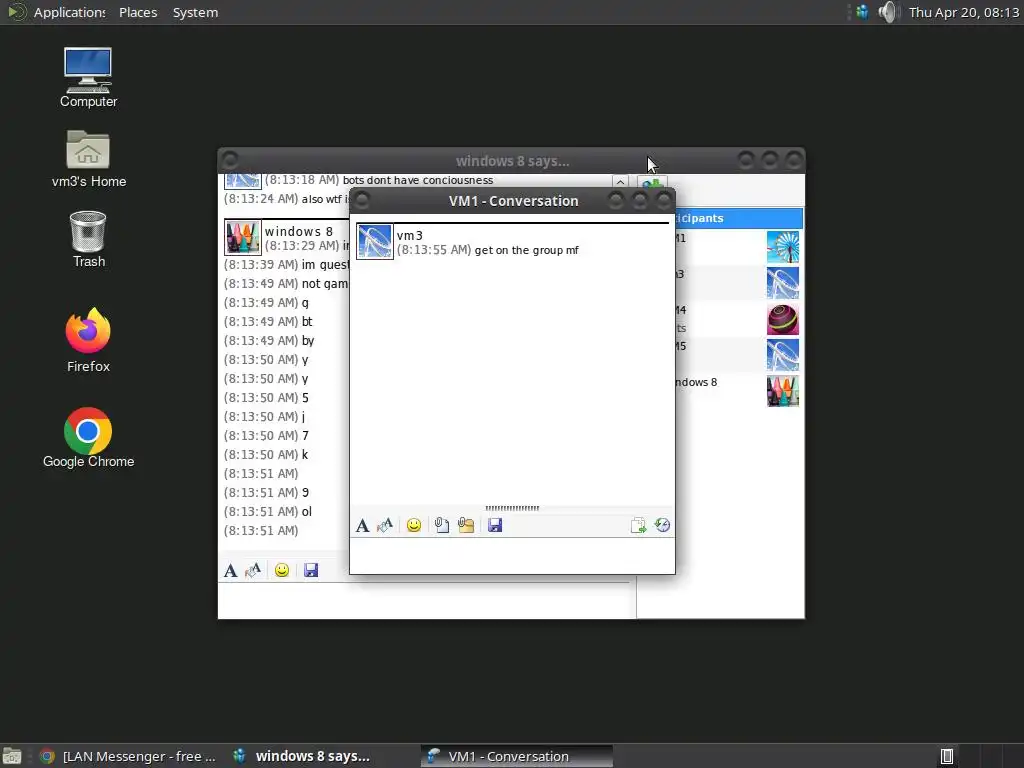1024x768 pixels.
Task: Click chat line '(8:13:24 AM) also wtf'
Action: (x=286, y=199)
